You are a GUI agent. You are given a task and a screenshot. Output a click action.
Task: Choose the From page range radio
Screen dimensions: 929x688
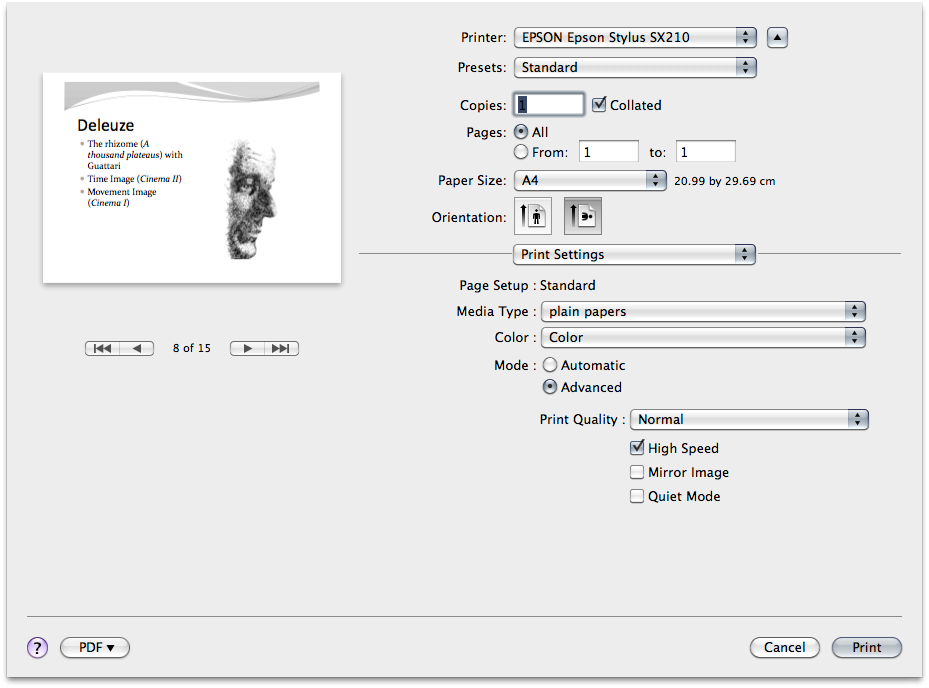tap(520, 152)
